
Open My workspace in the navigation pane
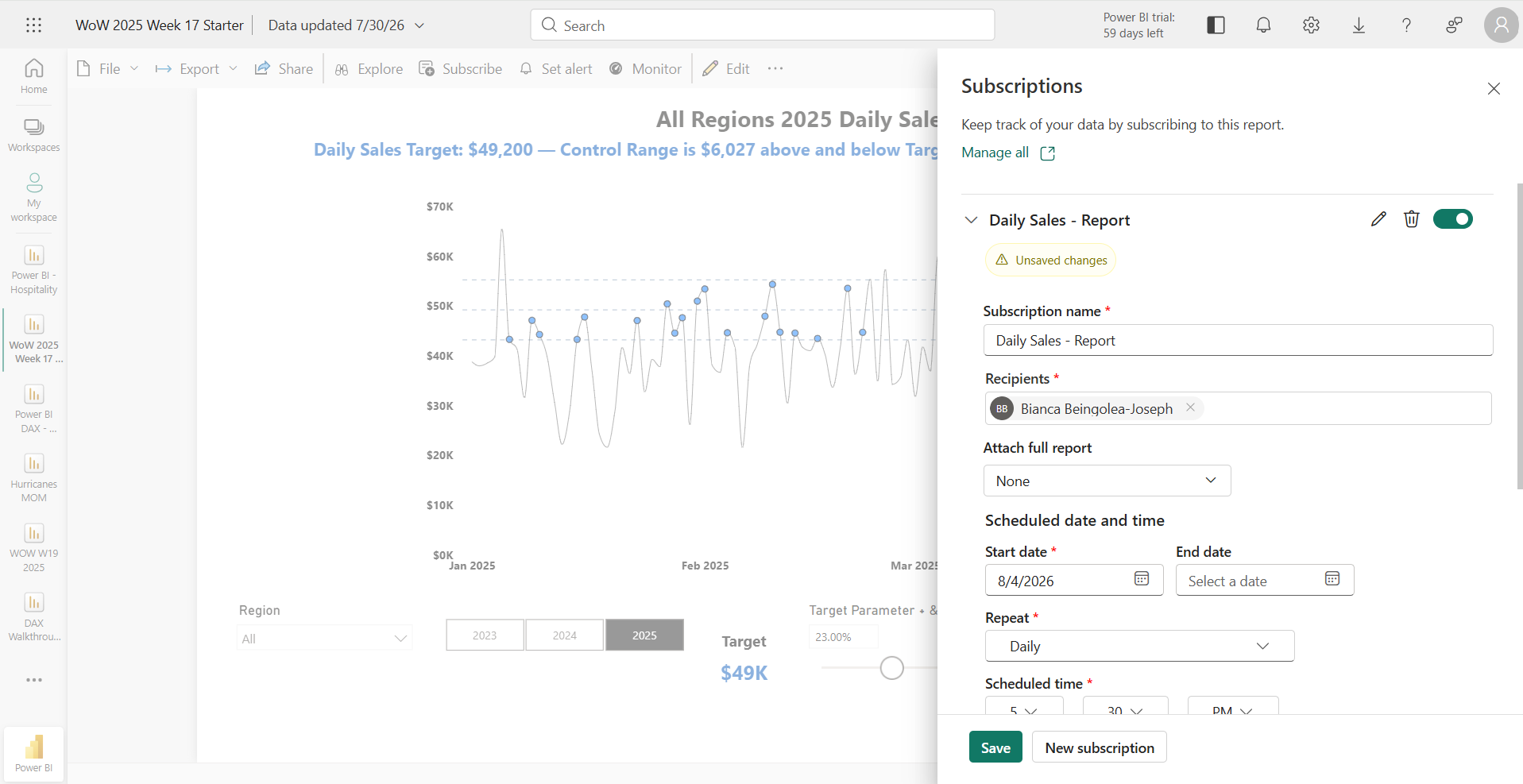click(33, 197)
